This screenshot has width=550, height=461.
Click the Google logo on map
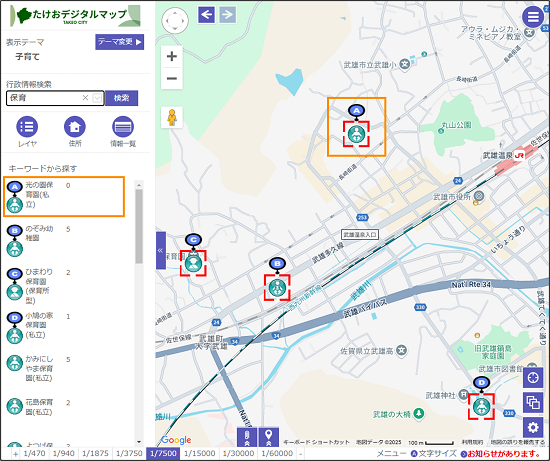[176, 440]
